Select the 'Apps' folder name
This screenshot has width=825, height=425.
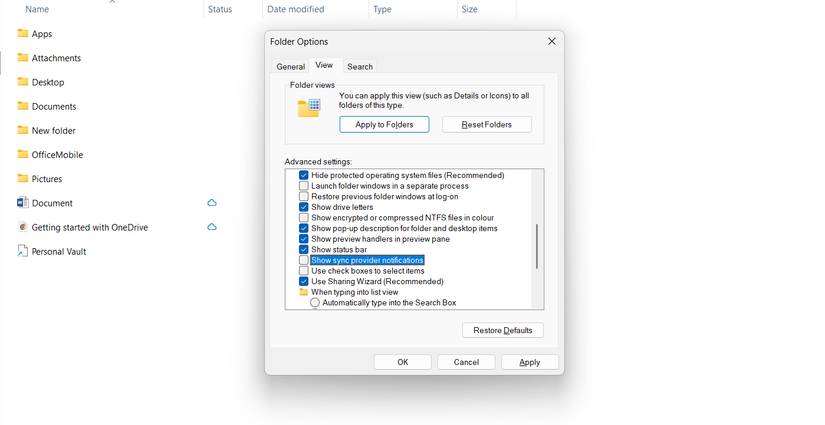click(42, 34)
